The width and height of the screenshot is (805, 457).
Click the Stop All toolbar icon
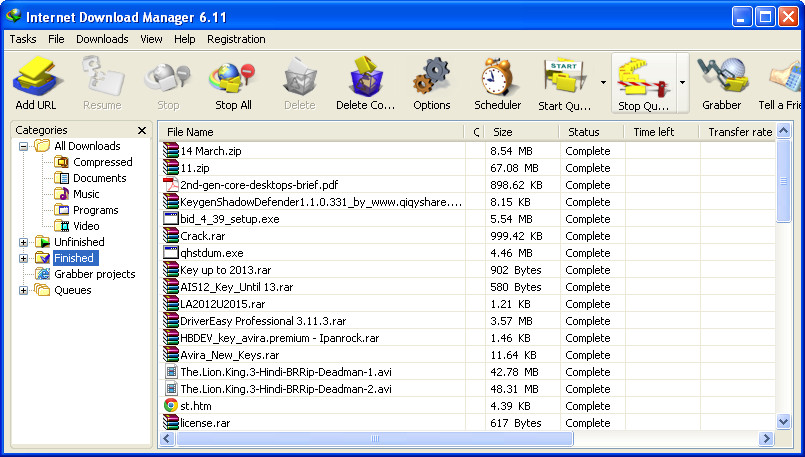pos(233,77)
